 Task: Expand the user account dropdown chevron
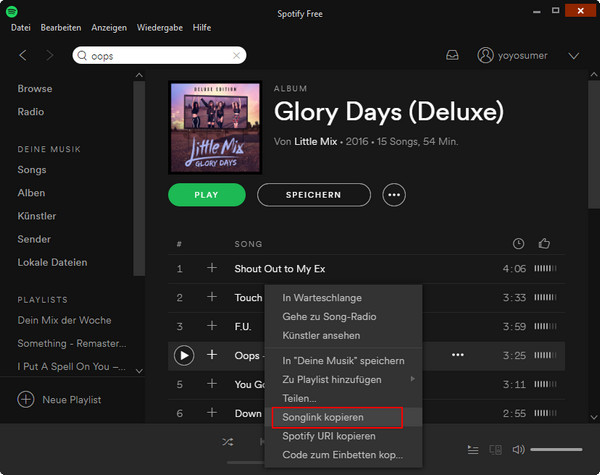tap(574, 56)
